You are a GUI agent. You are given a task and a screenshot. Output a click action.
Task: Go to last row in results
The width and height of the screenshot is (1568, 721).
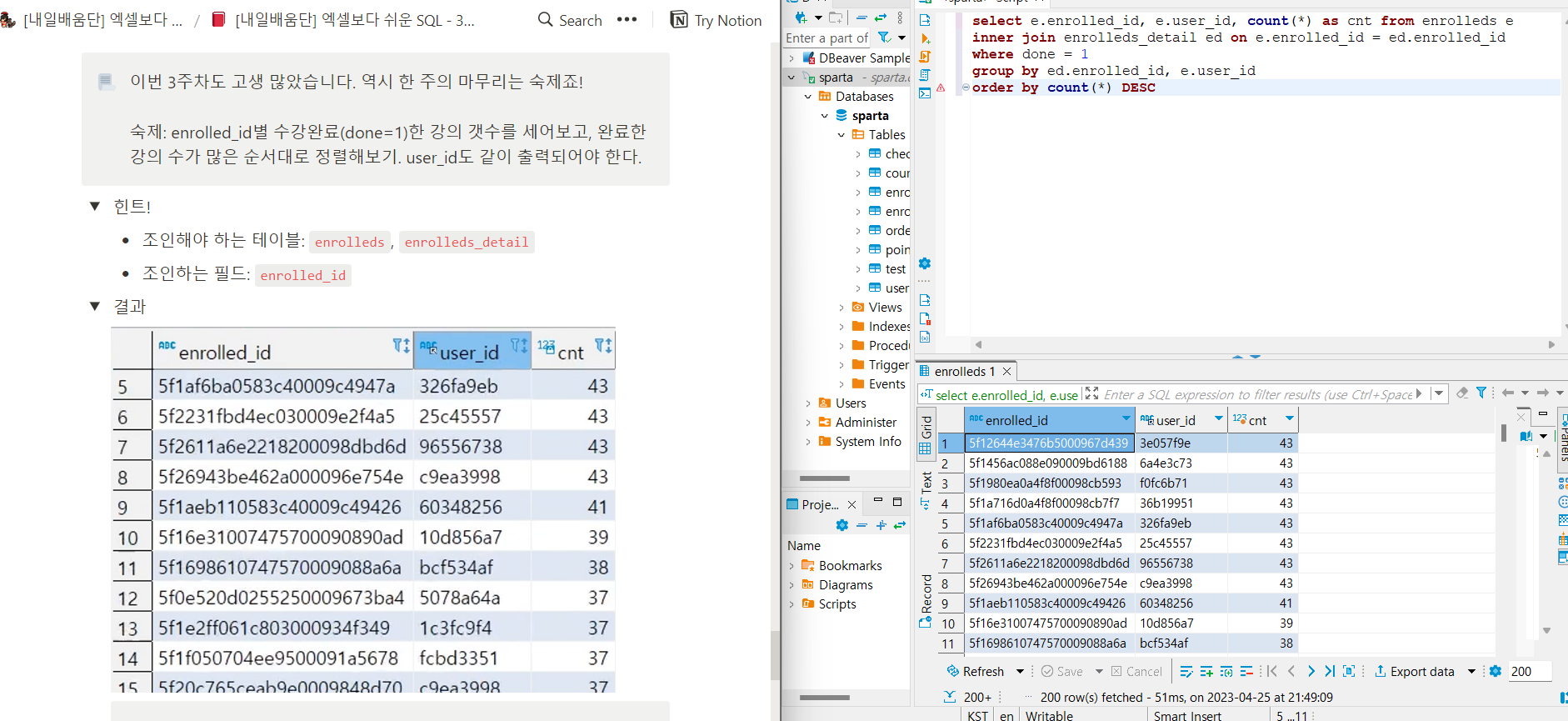pos(1330,671)
